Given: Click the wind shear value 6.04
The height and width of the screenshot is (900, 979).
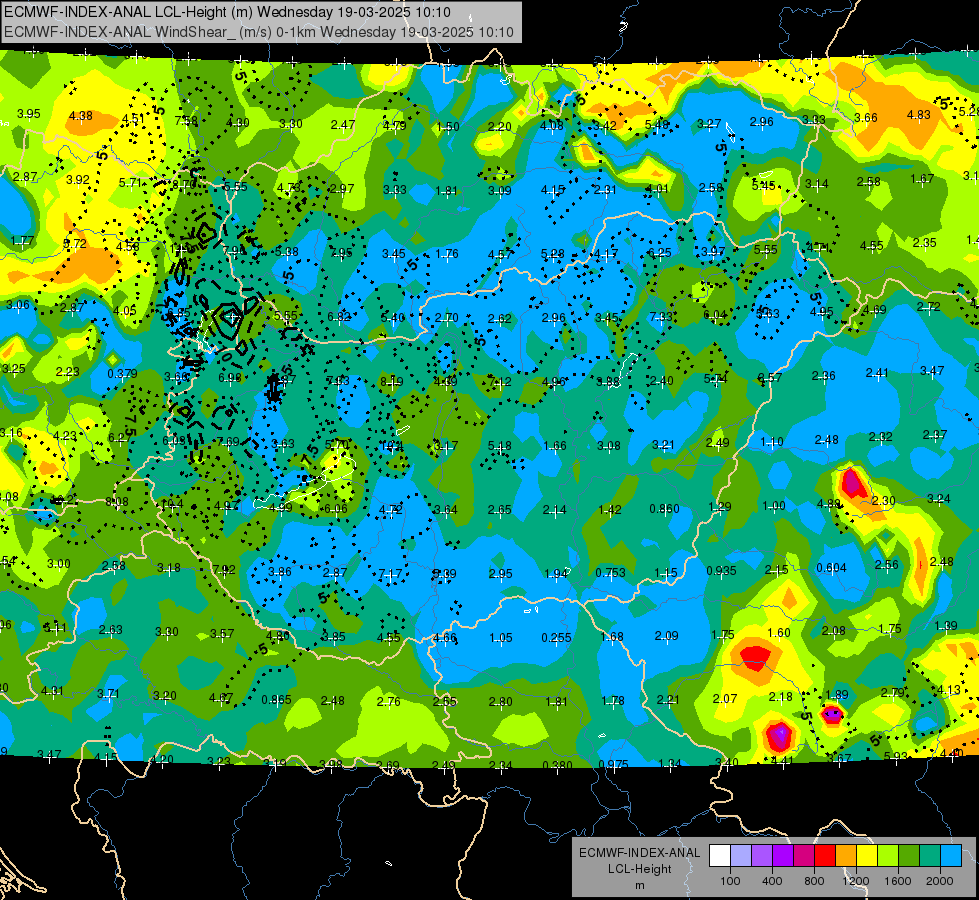Looking at the screenshot, I should [715, 315].
